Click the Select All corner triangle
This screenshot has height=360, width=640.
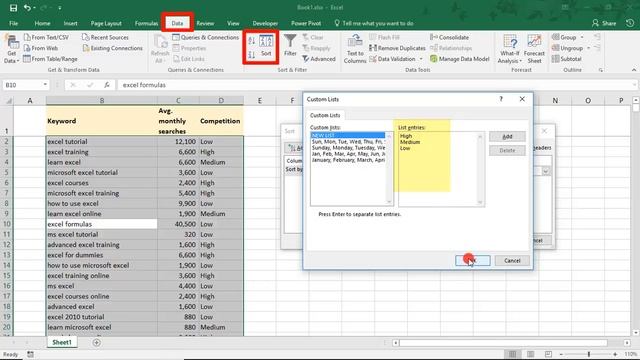point(8,101)
